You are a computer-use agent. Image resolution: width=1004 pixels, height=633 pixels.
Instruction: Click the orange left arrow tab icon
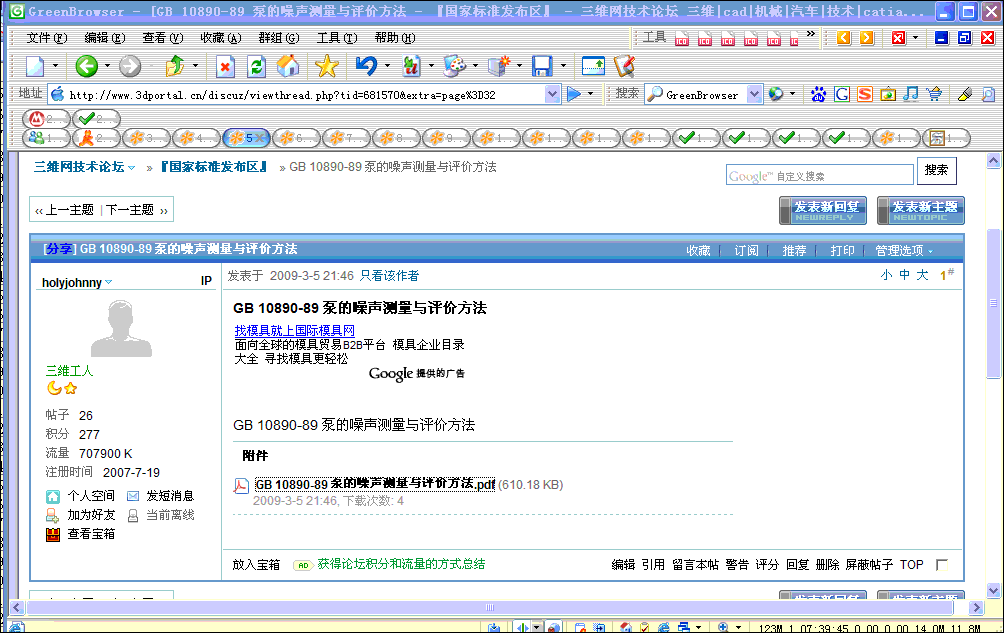point(844,38)
